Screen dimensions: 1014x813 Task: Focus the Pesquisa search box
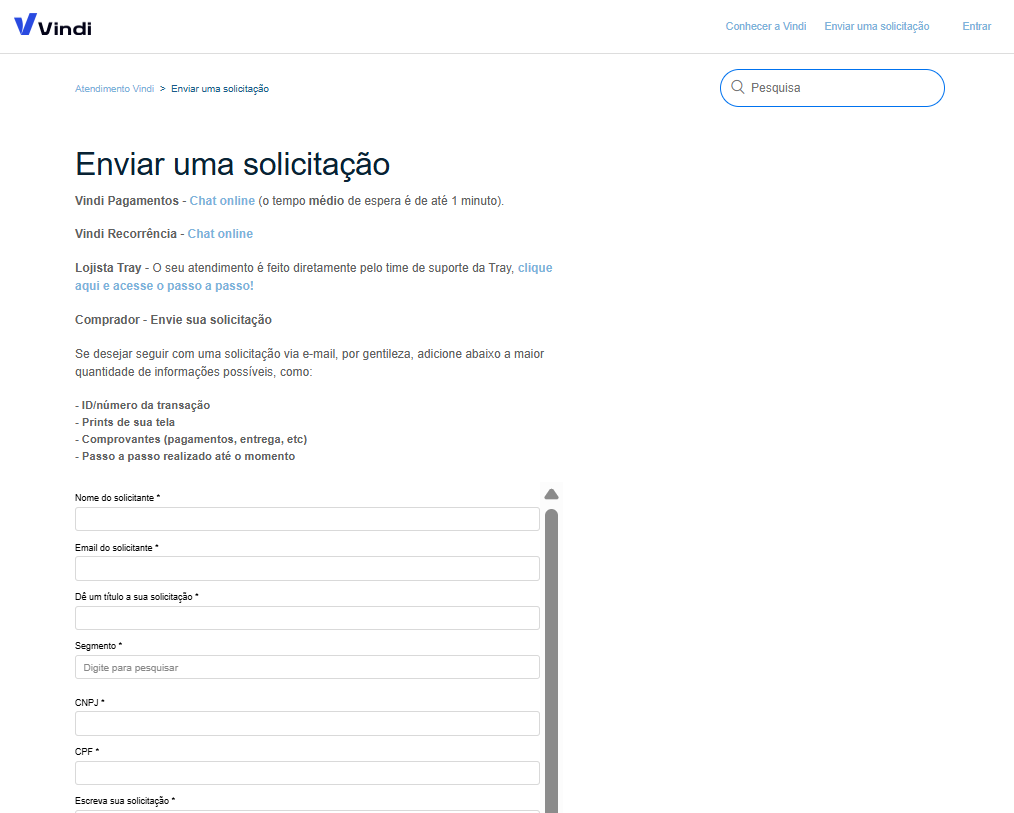840,88
